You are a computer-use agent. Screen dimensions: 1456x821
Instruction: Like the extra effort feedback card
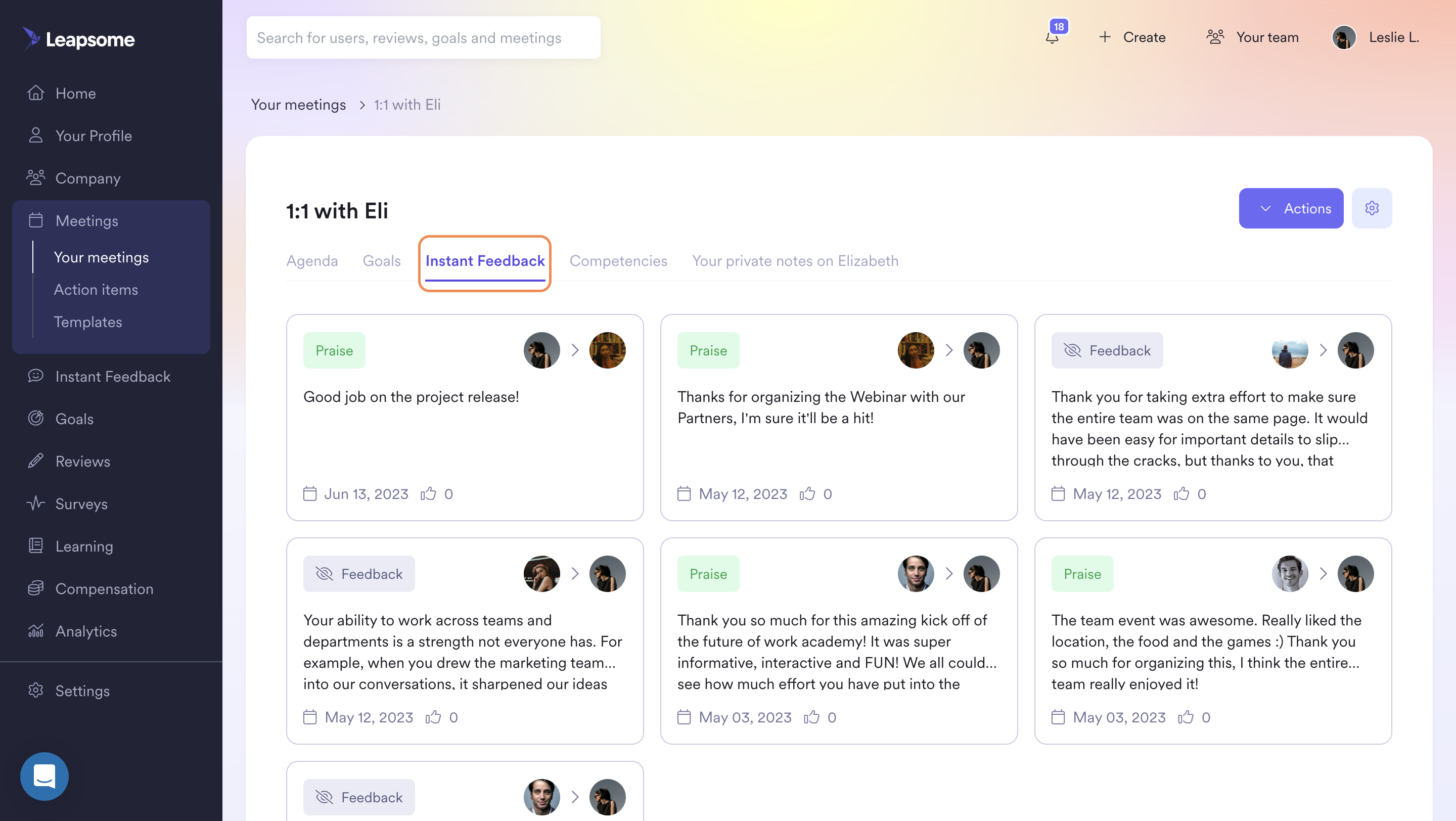click(x=1181, y=494)
